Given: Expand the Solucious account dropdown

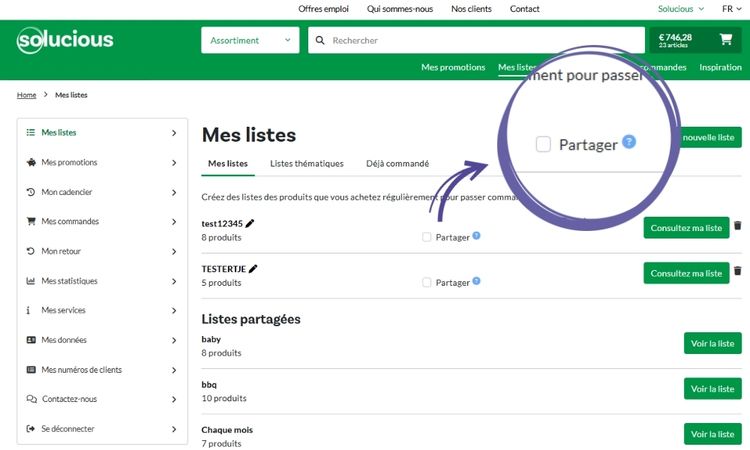Looking at the screenshot, I should pyautogui.click(x=681, y=9).
